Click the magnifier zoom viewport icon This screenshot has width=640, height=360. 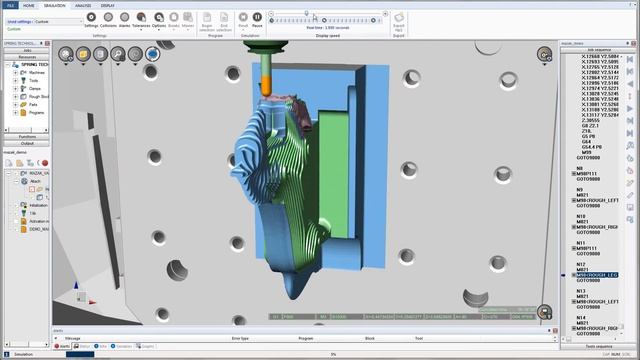tap(118, 54)
